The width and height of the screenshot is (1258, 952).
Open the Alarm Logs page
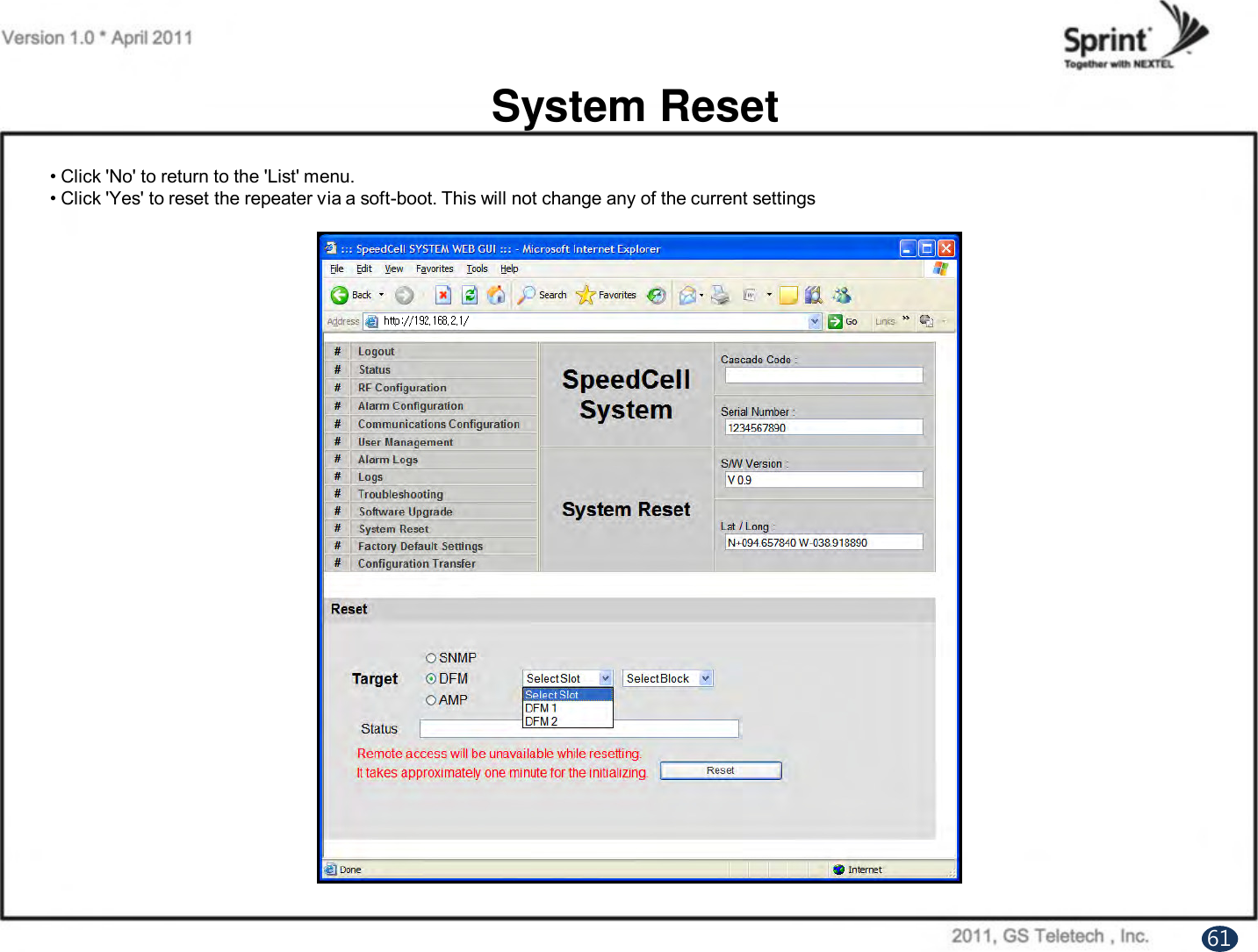click(388, 460)
